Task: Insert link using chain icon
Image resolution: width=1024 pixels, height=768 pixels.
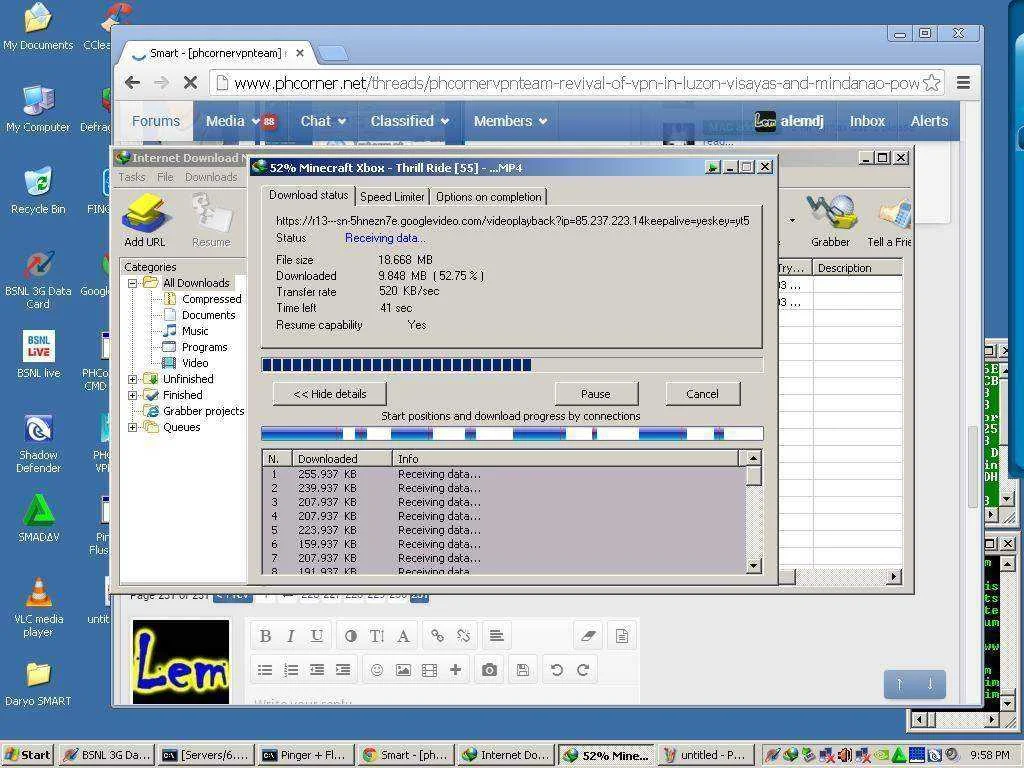Action: tap(437, 635)
